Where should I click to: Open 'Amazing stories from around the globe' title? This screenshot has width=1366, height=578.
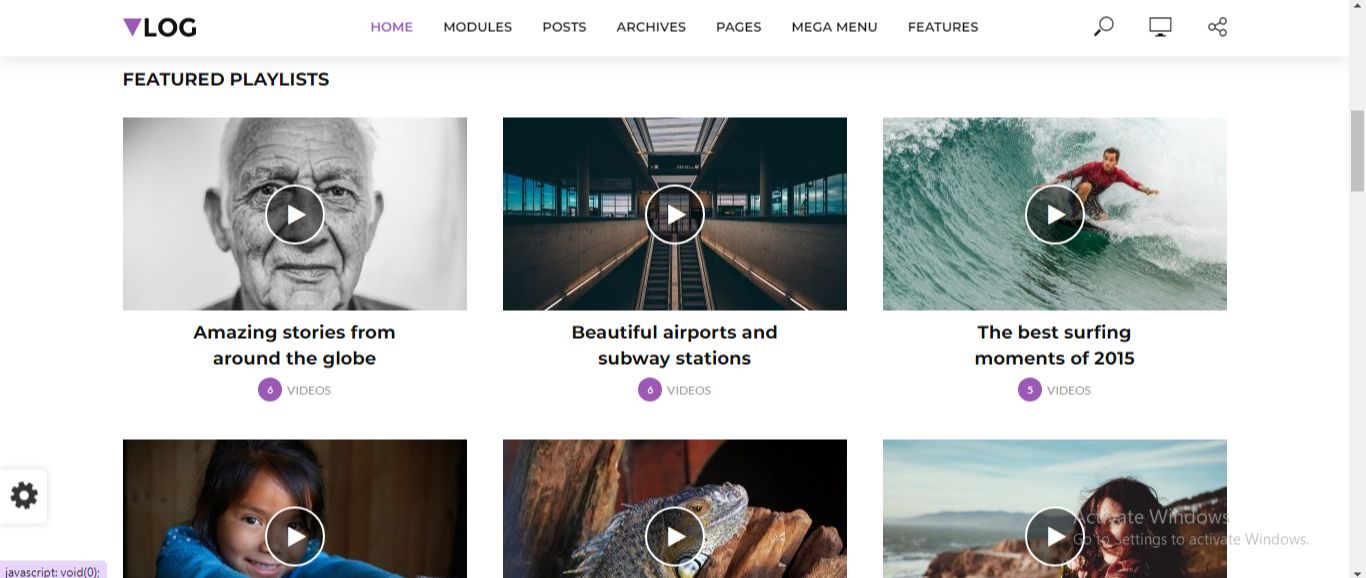point(295,345)
